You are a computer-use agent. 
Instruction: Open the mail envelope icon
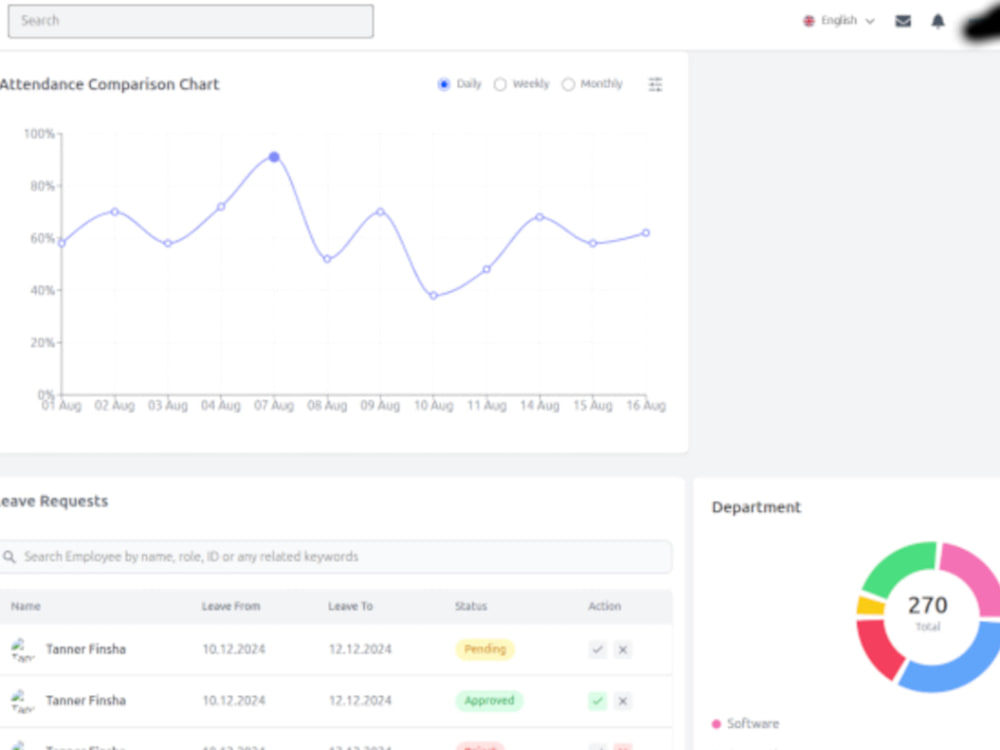point(902,21)
